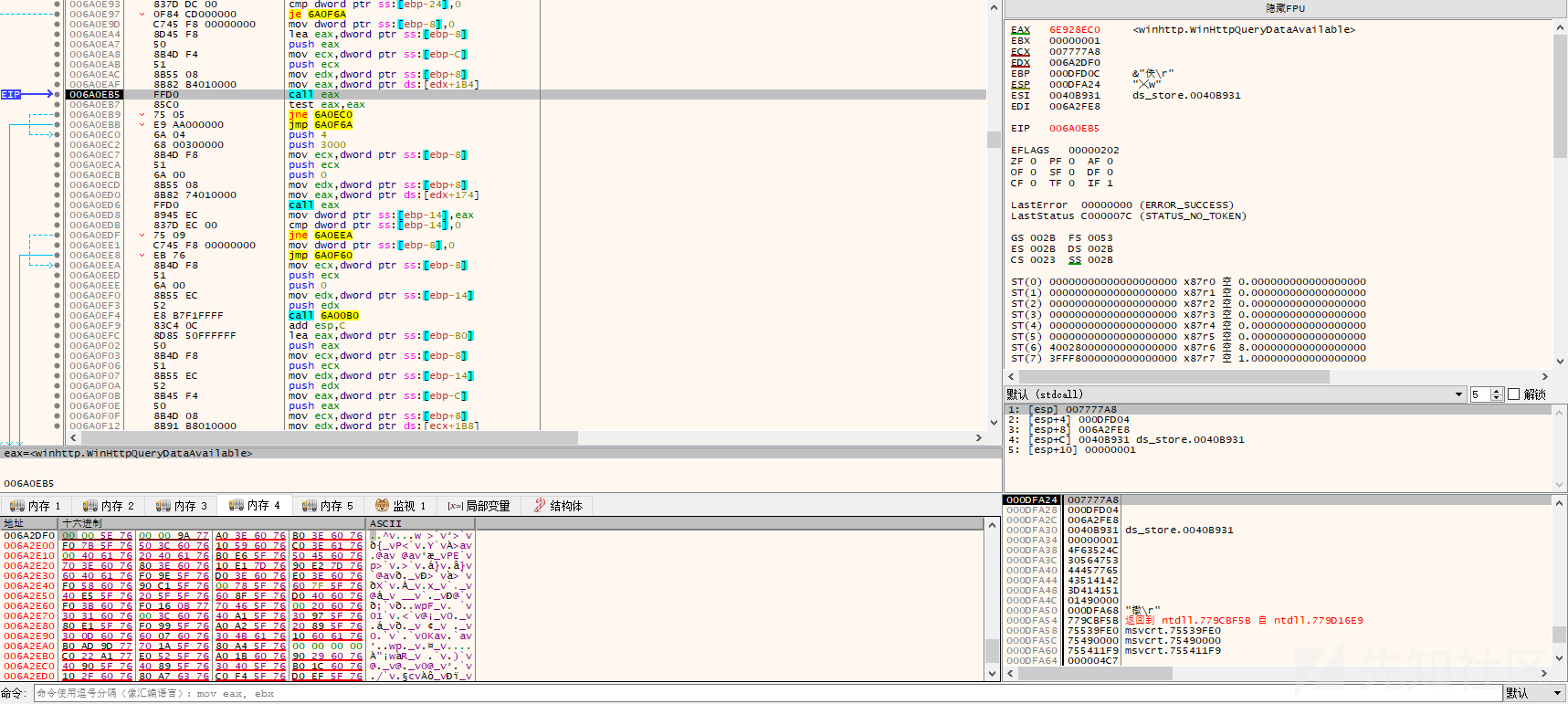Toggle breakpoint bullet at address 006A0EF4
Screen dimensions: 1568x704
tap(58, 315)
